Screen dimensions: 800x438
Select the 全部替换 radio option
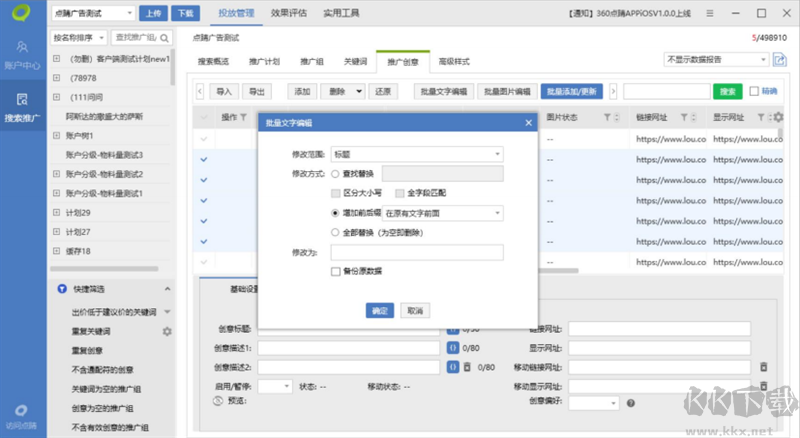pyautogui.click(x=335, y=232)
